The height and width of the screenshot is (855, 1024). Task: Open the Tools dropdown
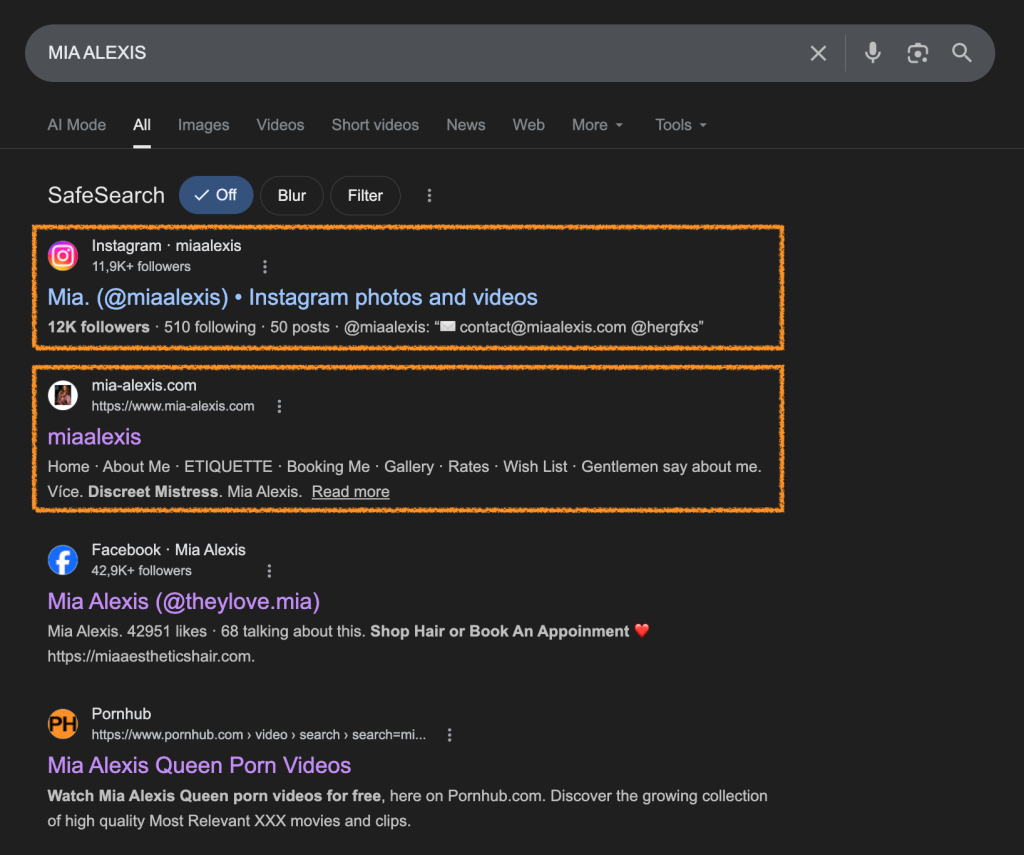click(x=681, y=125)
